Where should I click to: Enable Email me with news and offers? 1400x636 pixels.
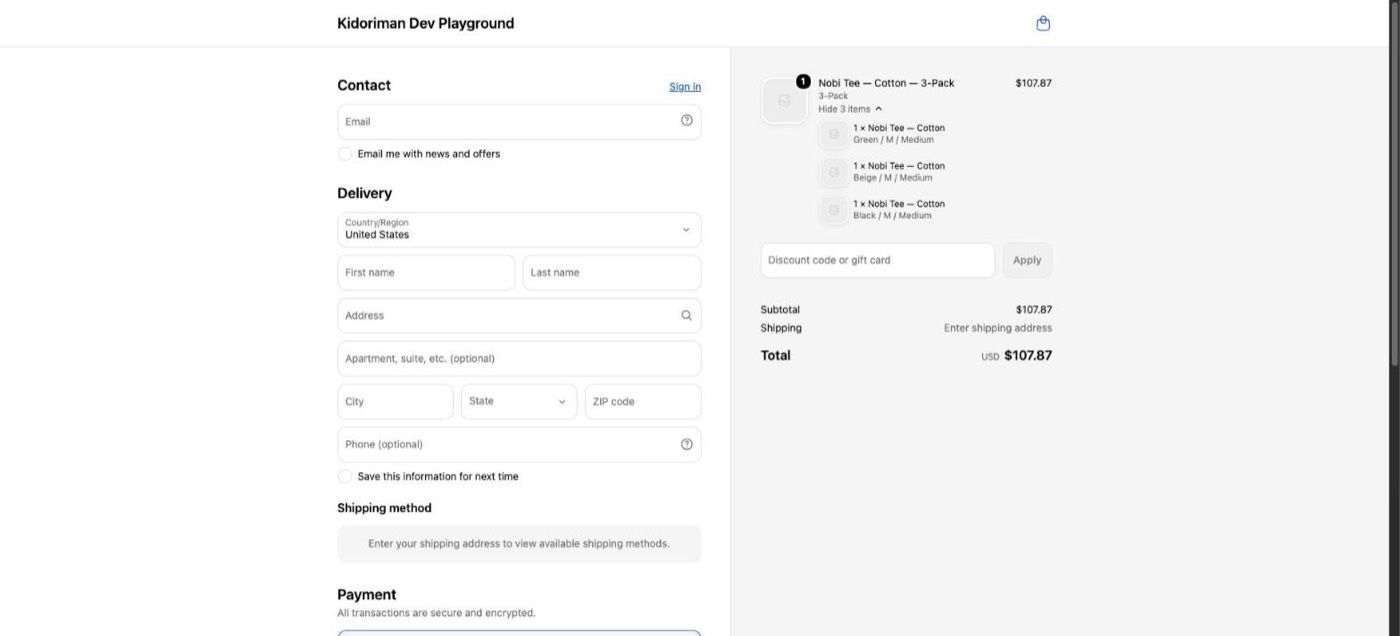345,154
